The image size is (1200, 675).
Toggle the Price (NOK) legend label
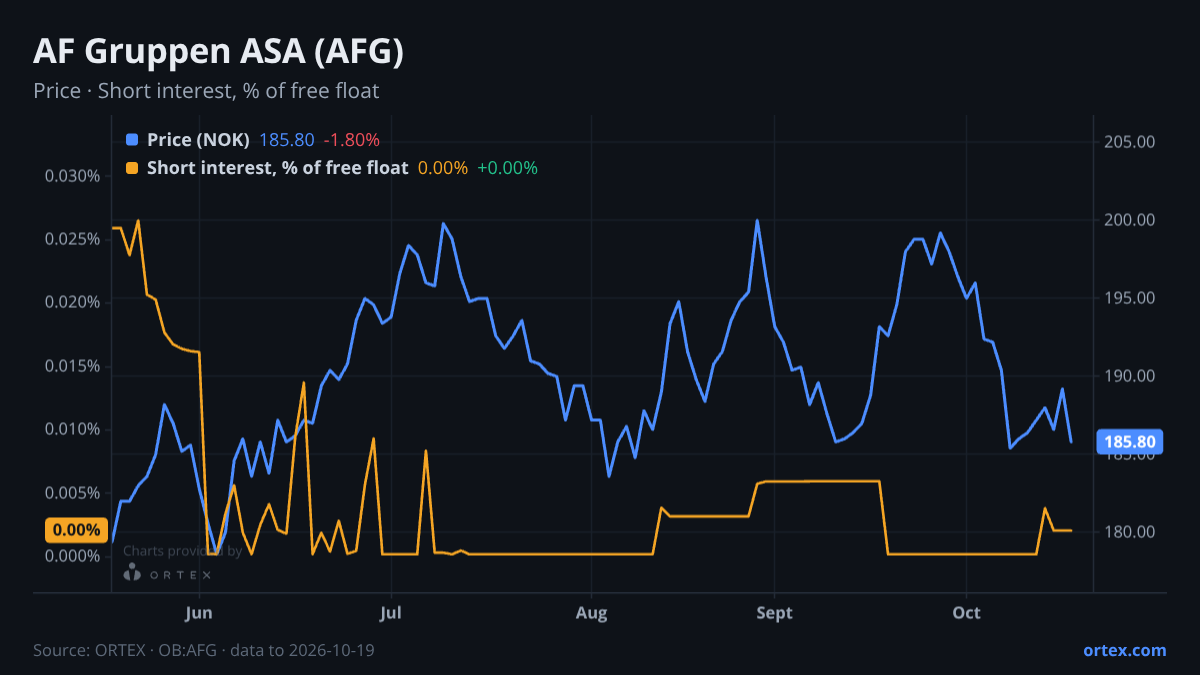(x=198, y=140)
